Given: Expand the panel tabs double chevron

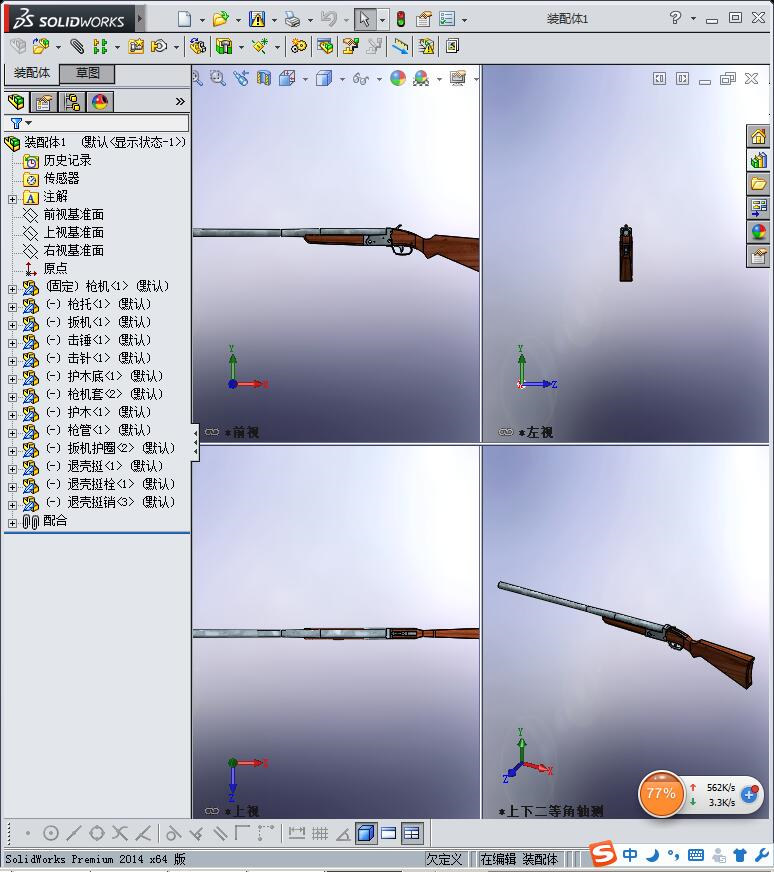Looking at the screenshot, I should (180, 101).
